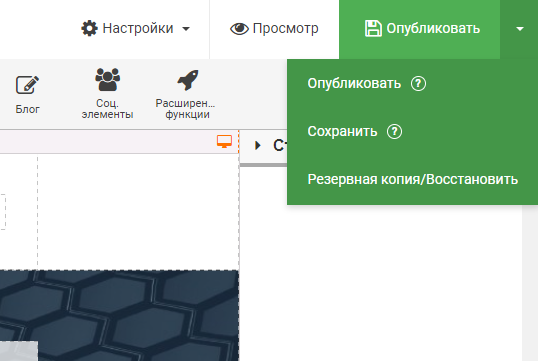The height and width of the screenshot is (361, 538).
Task: Click the Просмотр preview button
Action: 274,28
